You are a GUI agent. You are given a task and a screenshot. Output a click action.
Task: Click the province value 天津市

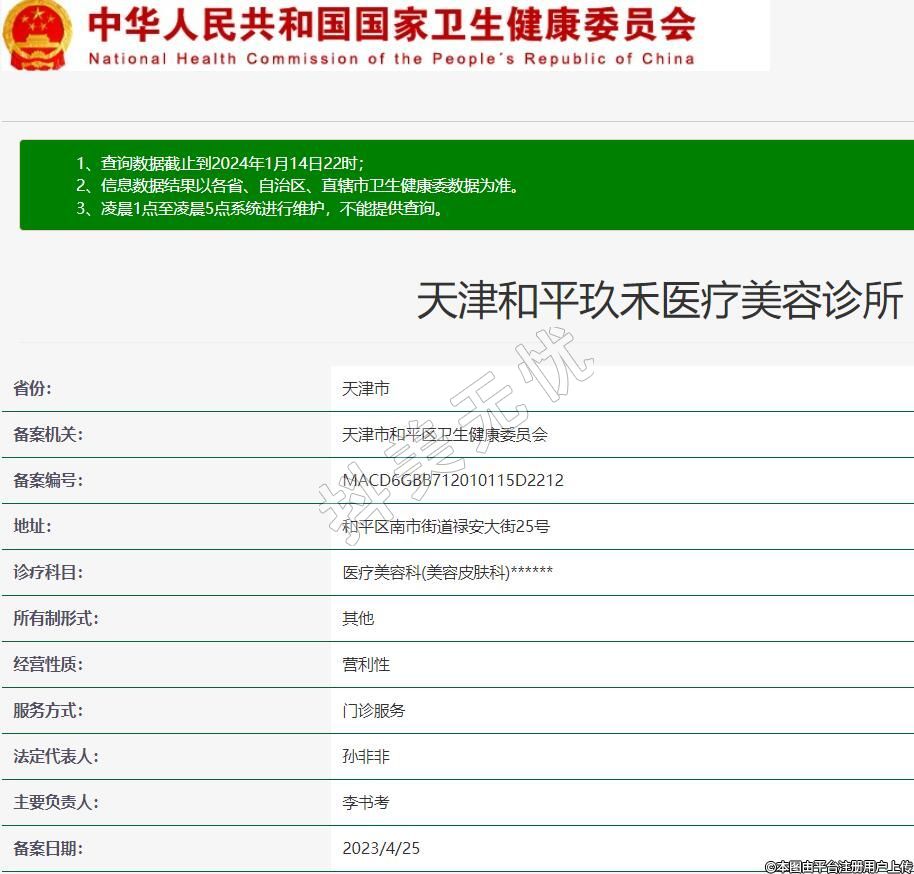point(365,388)
